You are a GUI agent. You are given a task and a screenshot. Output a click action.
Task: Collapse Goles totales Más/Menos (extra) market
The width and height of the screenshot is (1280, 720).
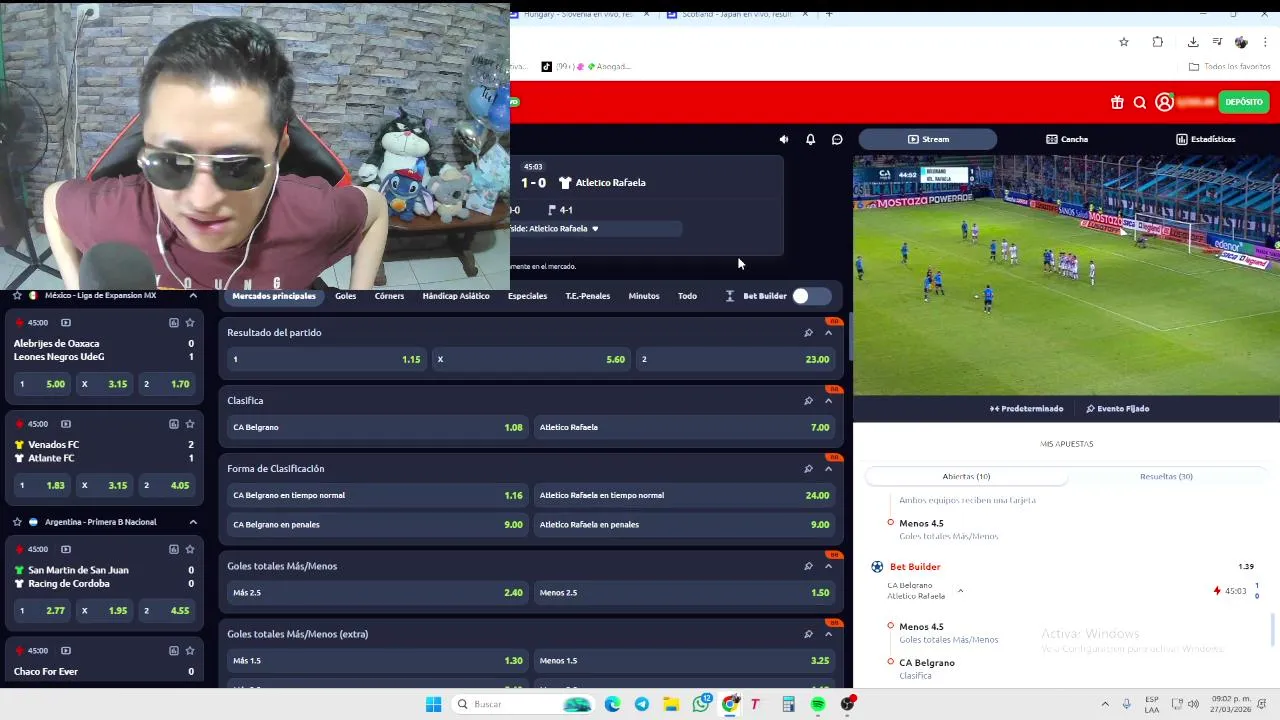point(828,634)
